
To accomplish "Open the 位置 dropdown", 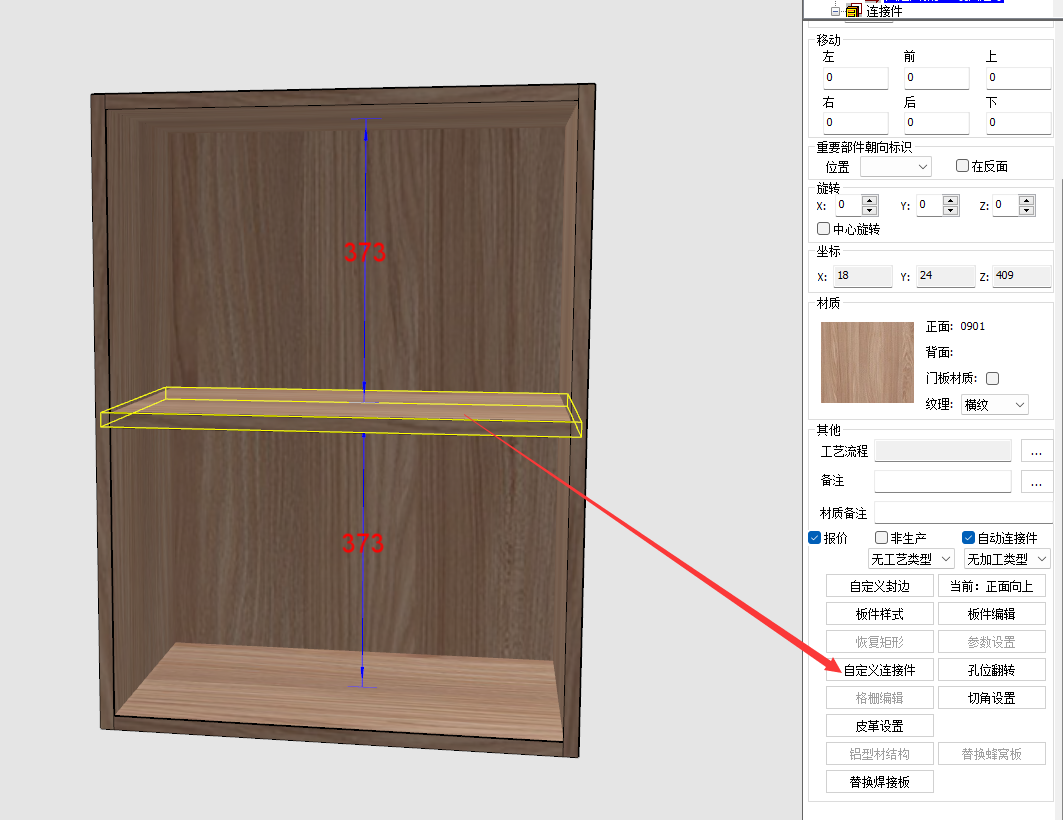I will tap(896, 166).
